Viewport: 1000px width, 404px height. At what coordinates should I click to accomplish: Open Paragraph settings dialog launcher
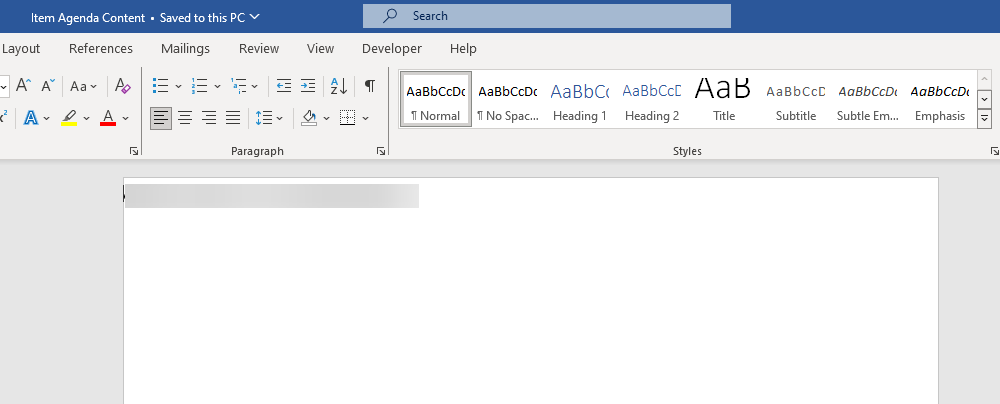pos(381,151)
